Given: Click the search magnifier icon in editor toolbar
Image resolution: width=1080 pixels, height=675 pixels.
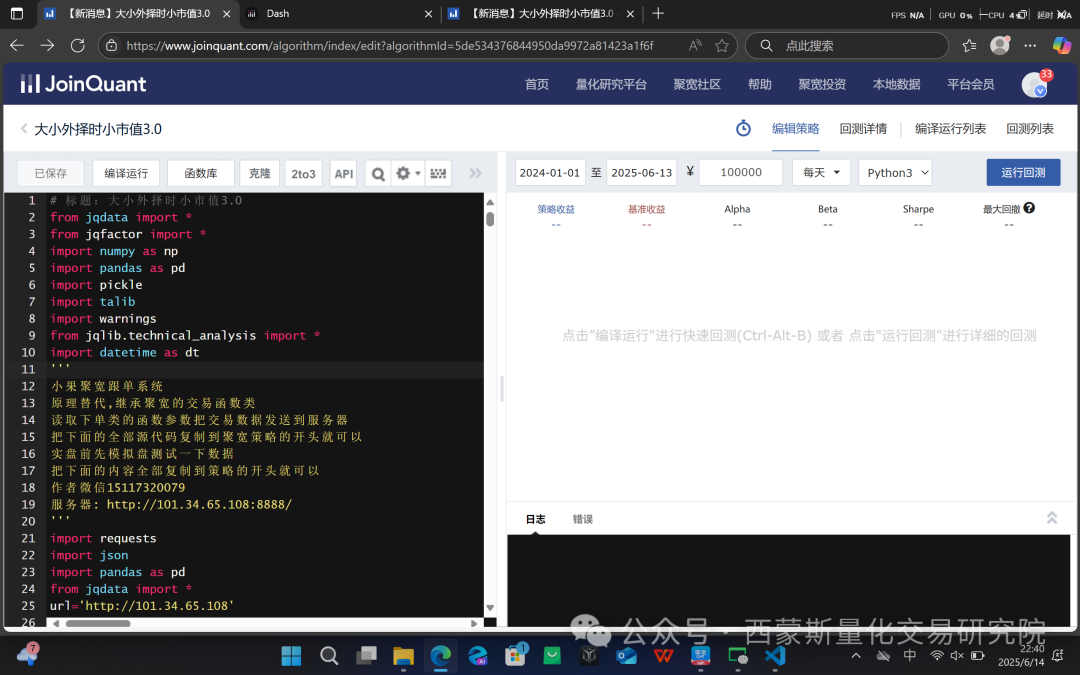Looking at the screenshot, I should 378,174.
